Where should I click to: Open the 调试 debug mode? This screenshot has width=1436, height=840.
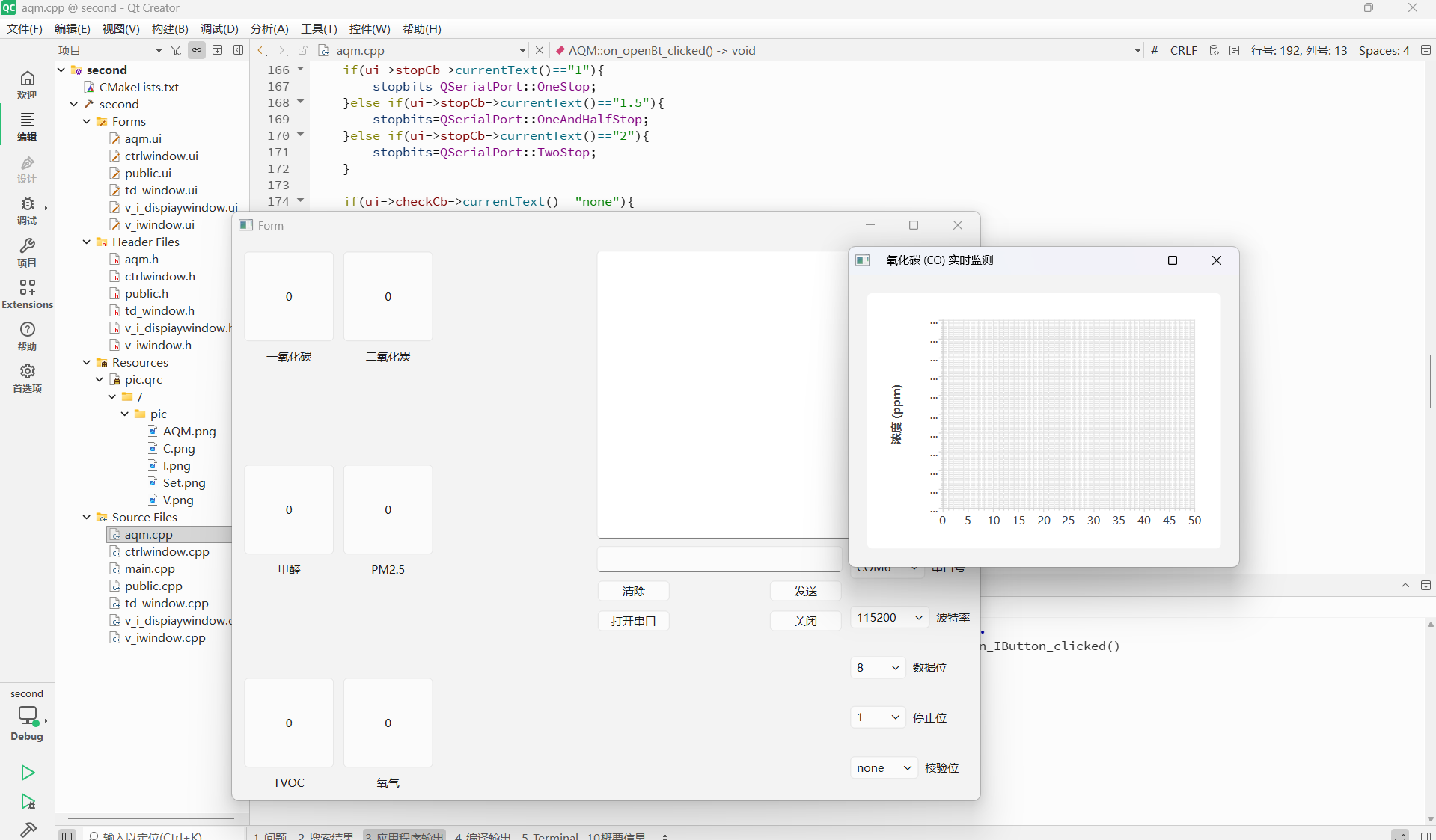tap(27, 210)
